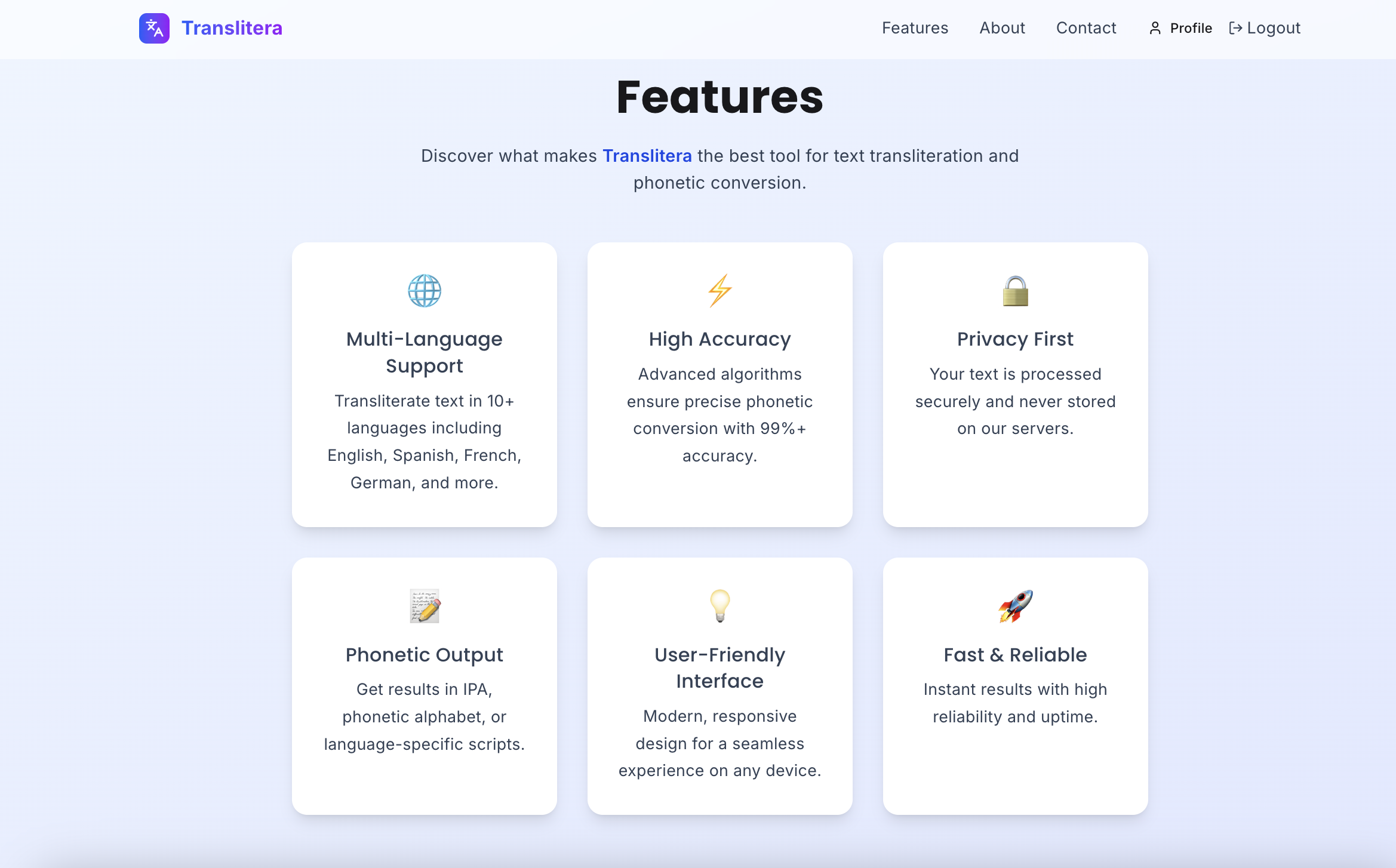Open the Contact navigation item
Screen dimensions: 1396x868
1086,27
